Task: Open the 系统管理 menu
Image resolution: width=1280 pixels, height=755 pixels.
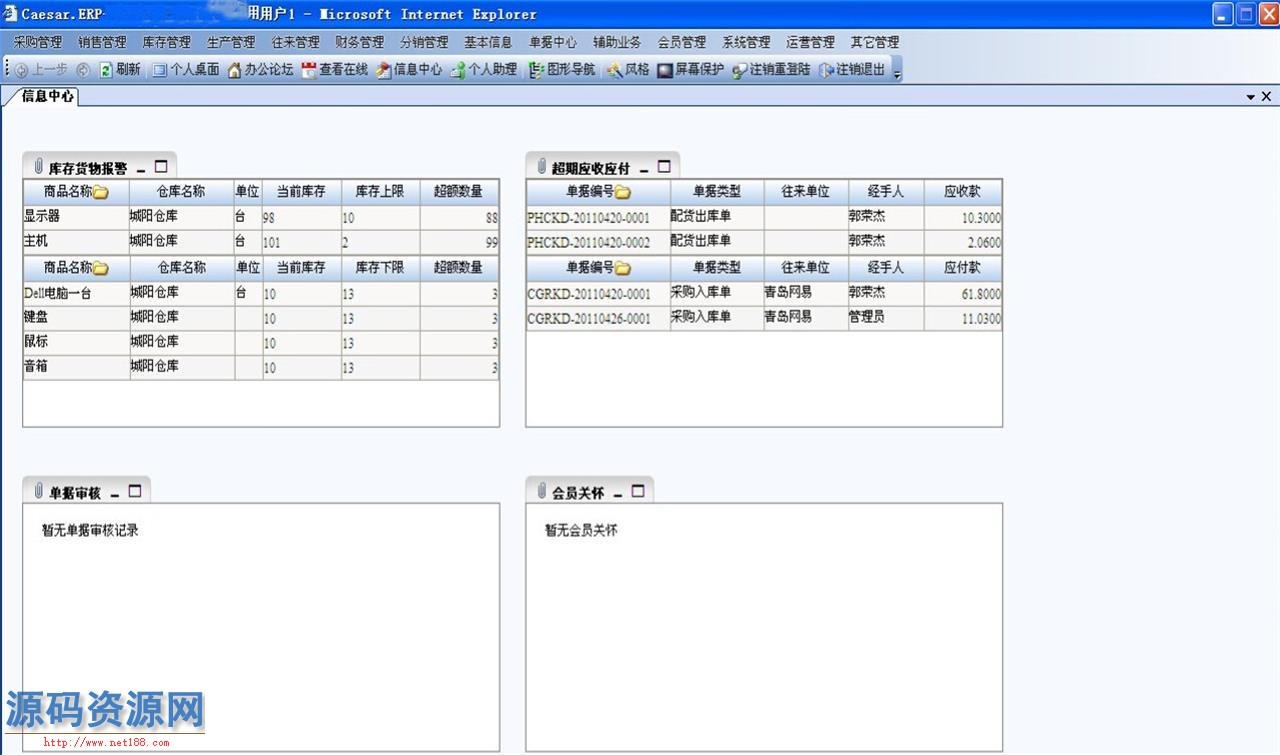Action: pos(746,42)
